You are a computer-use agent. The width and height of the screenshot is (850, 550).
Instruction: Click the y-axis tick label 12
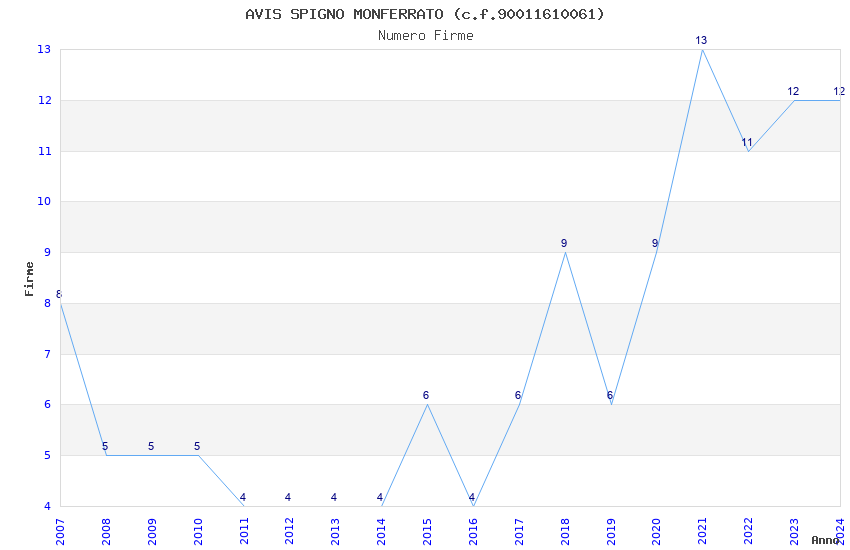coord(44,100)
